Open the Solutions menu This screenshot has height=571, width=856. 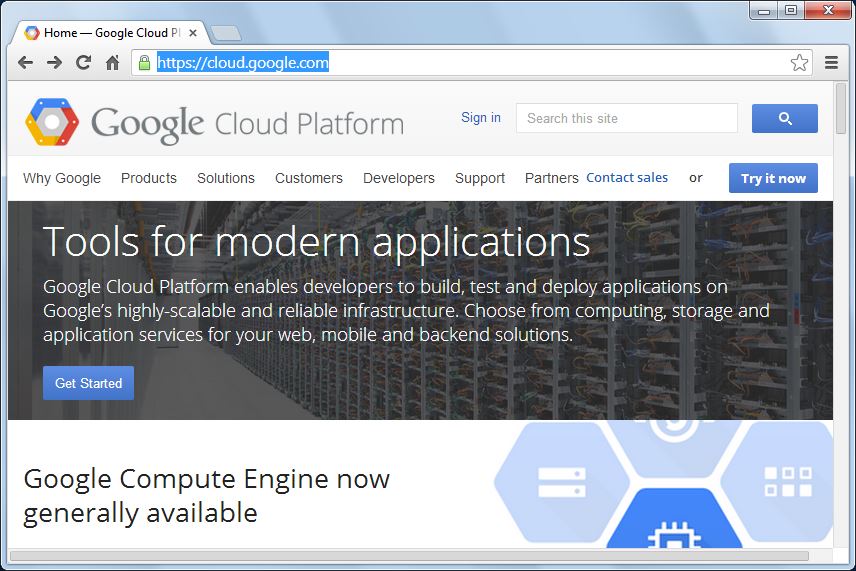[226, 179]
